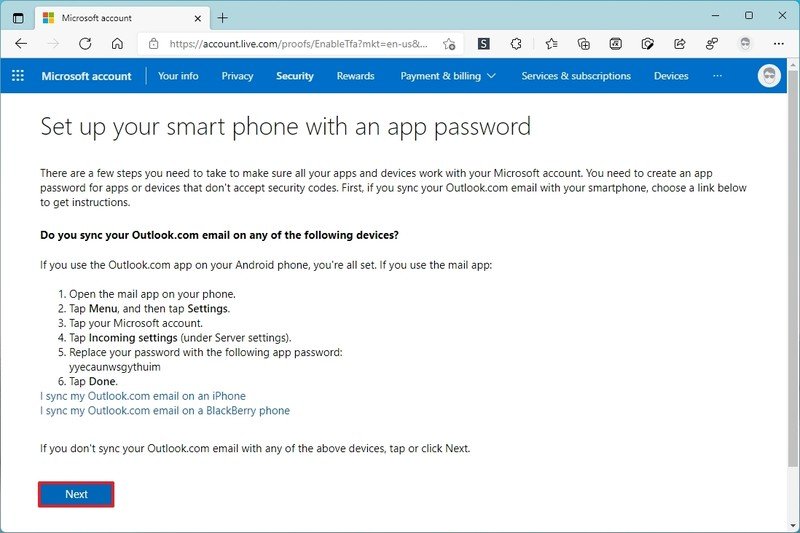Open the Microsoft app launcher grid
This screenshot has width=800, height=533.
click(x=18, y=76)
